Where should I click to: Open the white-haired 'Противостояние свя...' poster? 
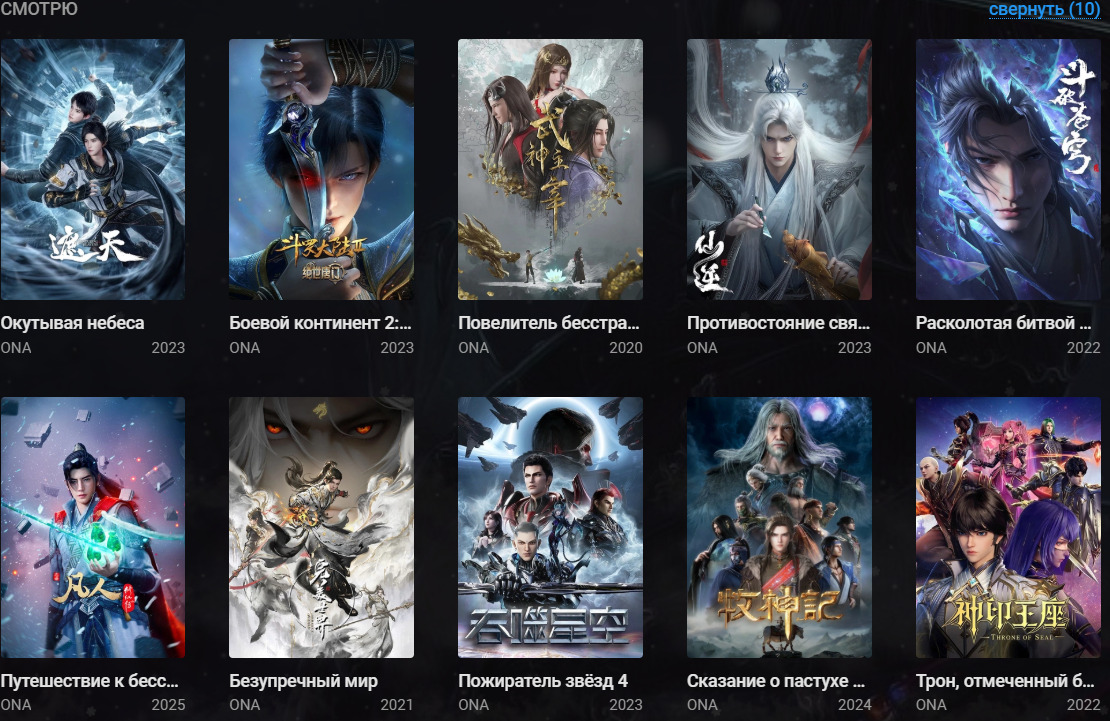click(x=779, y=169)
